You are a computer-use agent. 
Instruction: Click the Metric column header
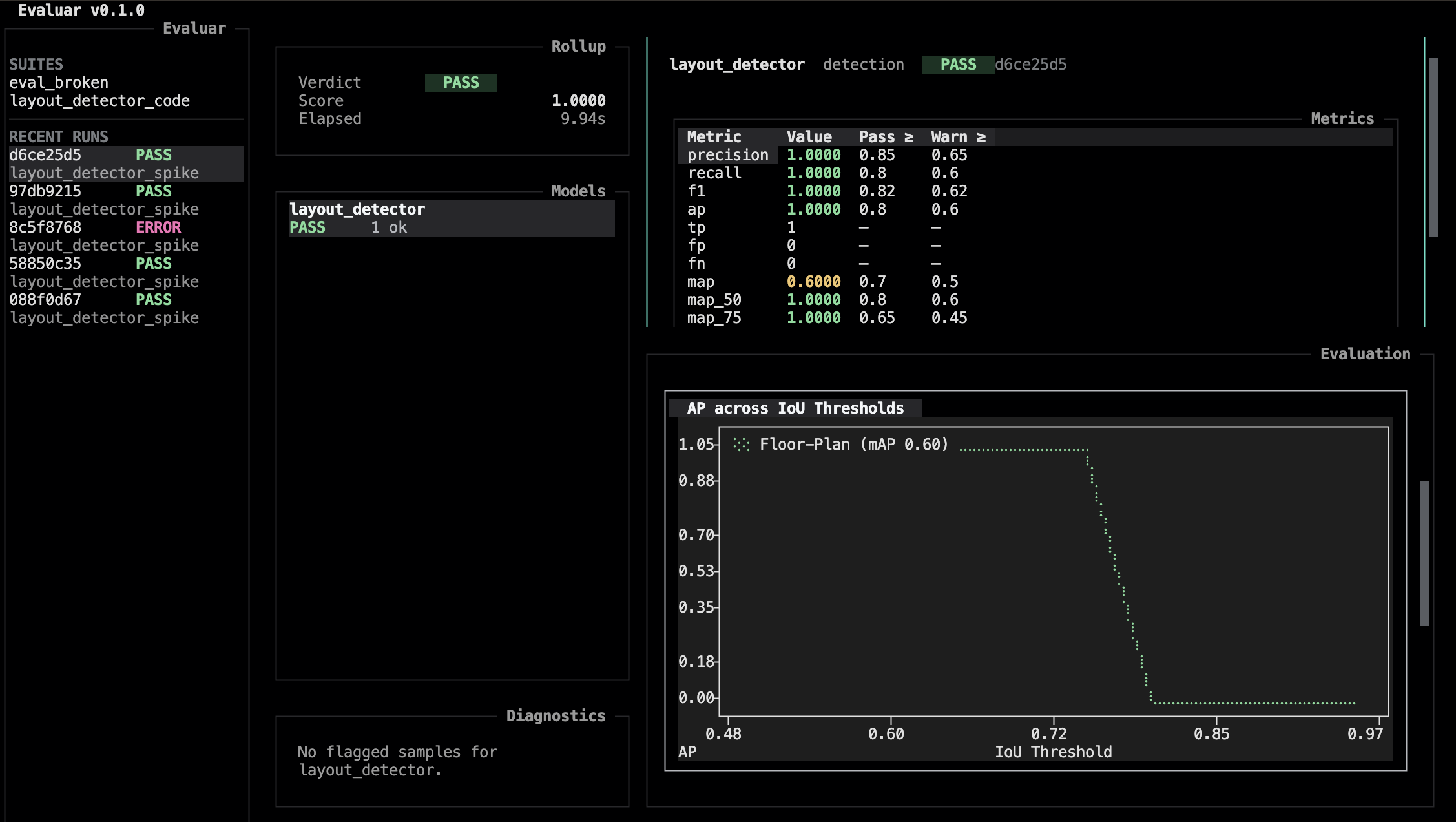(714, 137)
